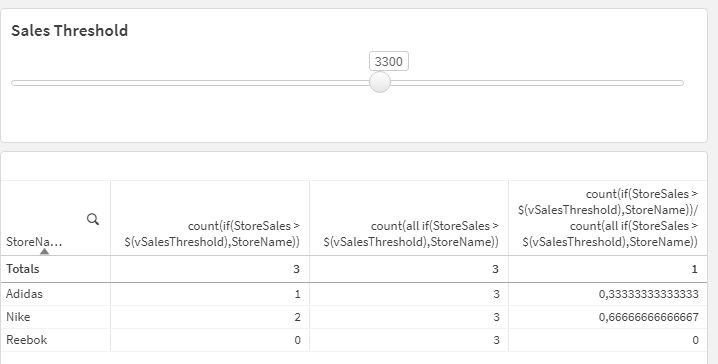Click the Sales Threshold slider handle

point(380,82)
